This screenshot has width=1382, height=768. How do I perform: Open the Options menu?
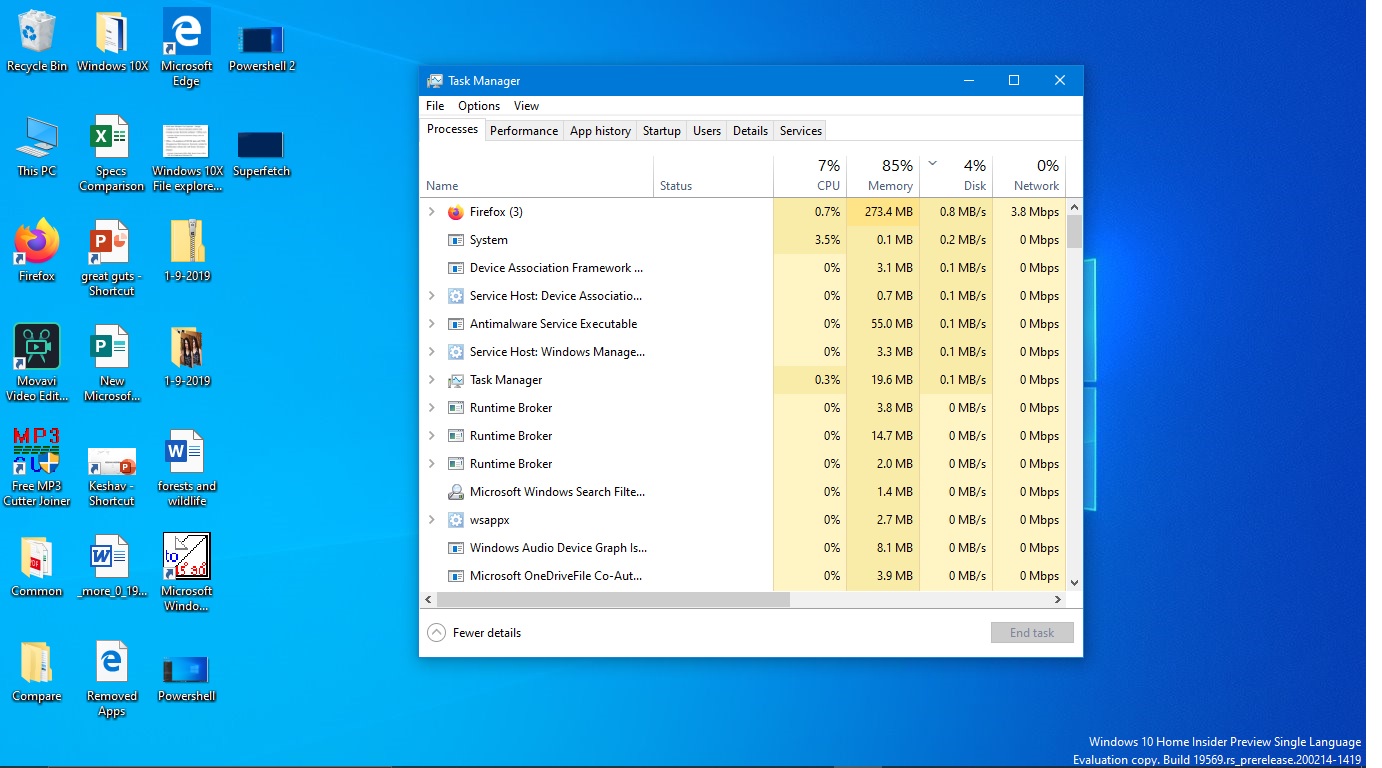pos(479,106)
